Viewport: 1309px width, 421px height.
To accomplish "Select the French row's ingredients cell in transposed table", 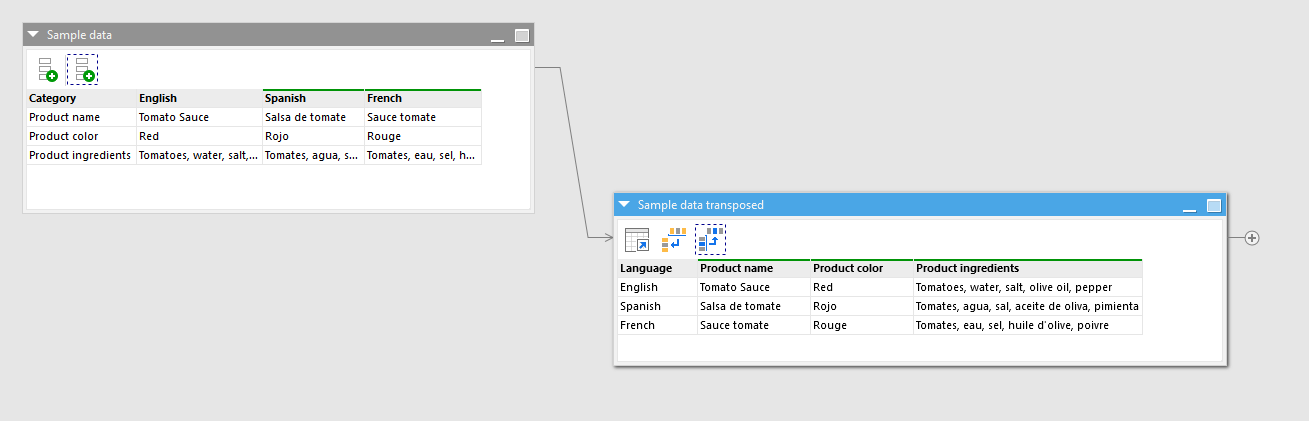I will [x=1027, y=325].
